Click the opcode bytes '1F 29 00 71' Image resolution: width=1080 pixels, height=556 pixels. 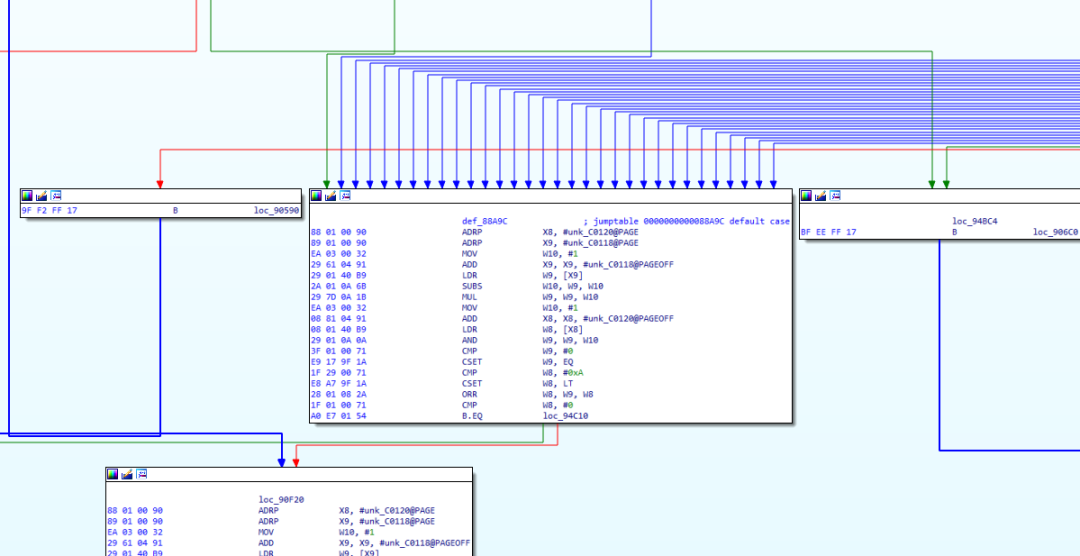pos(339,373)
